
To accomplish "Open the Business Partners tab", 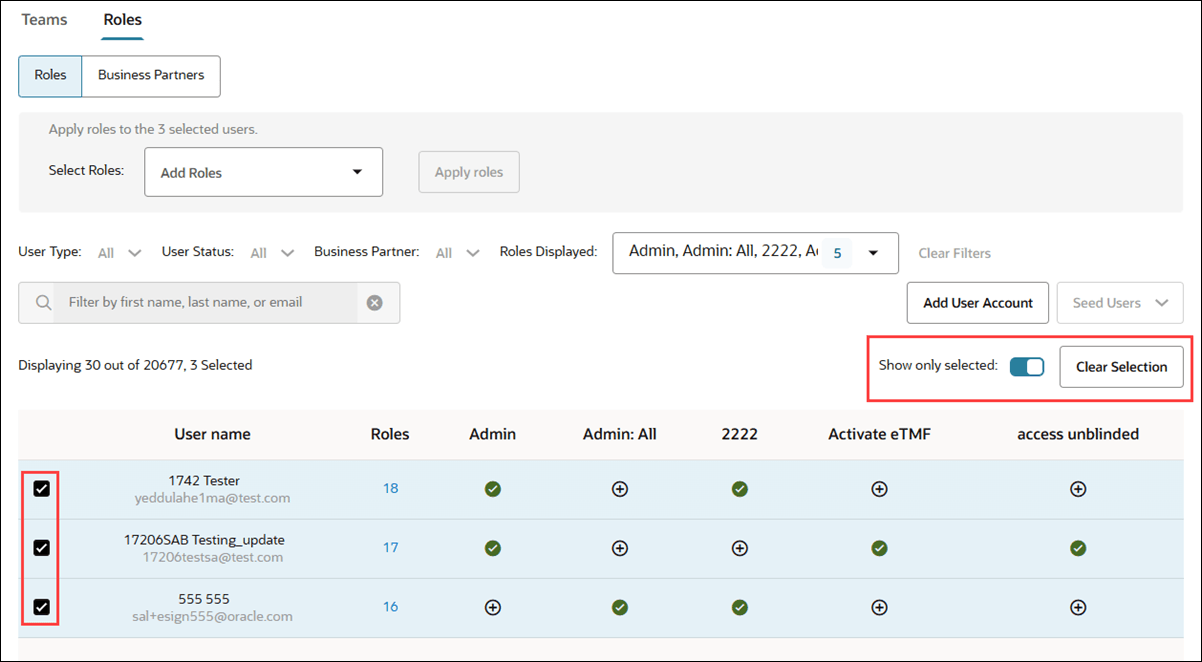I will [150, 75].
